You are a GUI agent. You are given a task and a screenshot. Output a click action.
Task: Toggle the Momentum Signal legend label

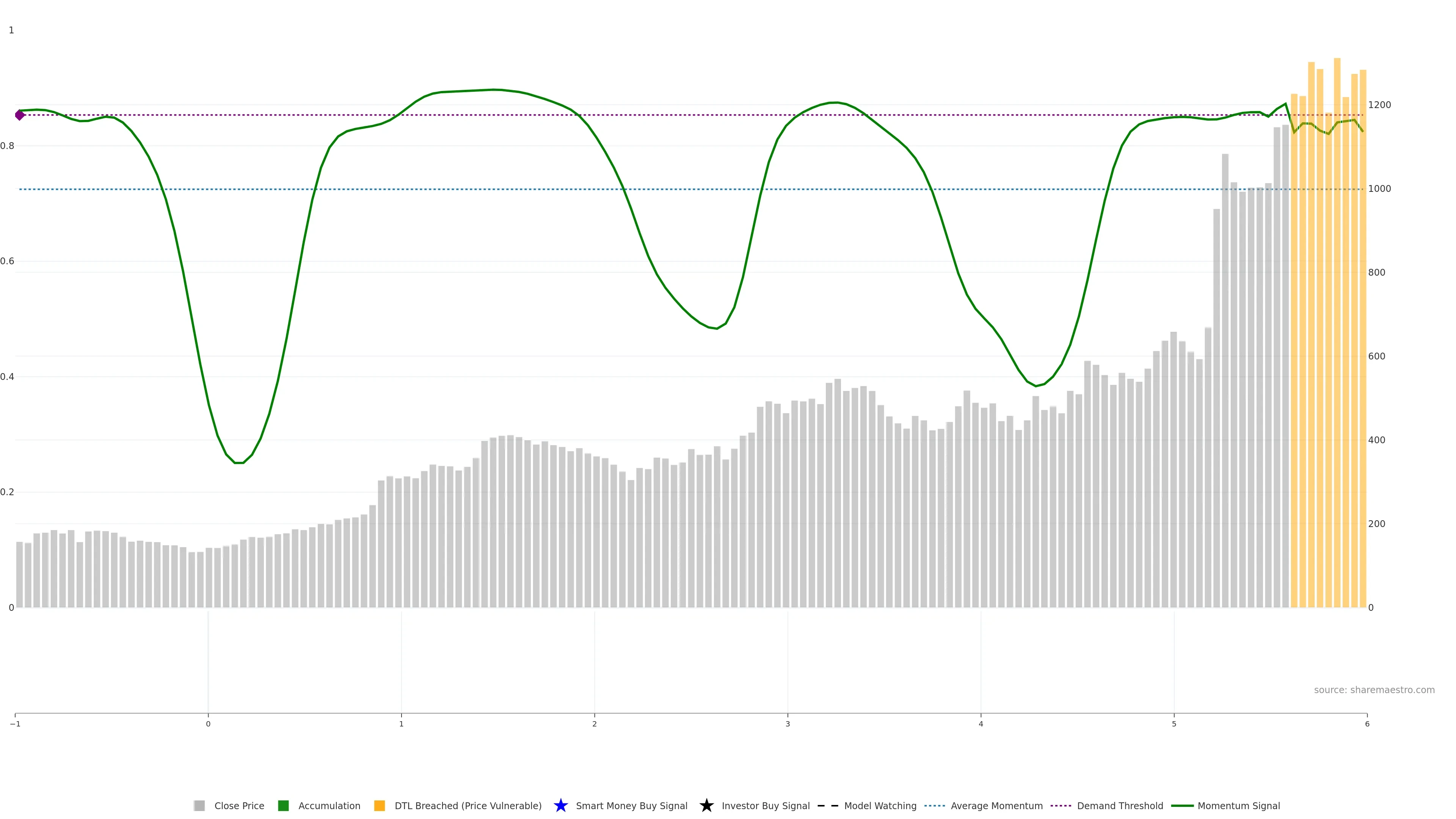click(1238, 805)
